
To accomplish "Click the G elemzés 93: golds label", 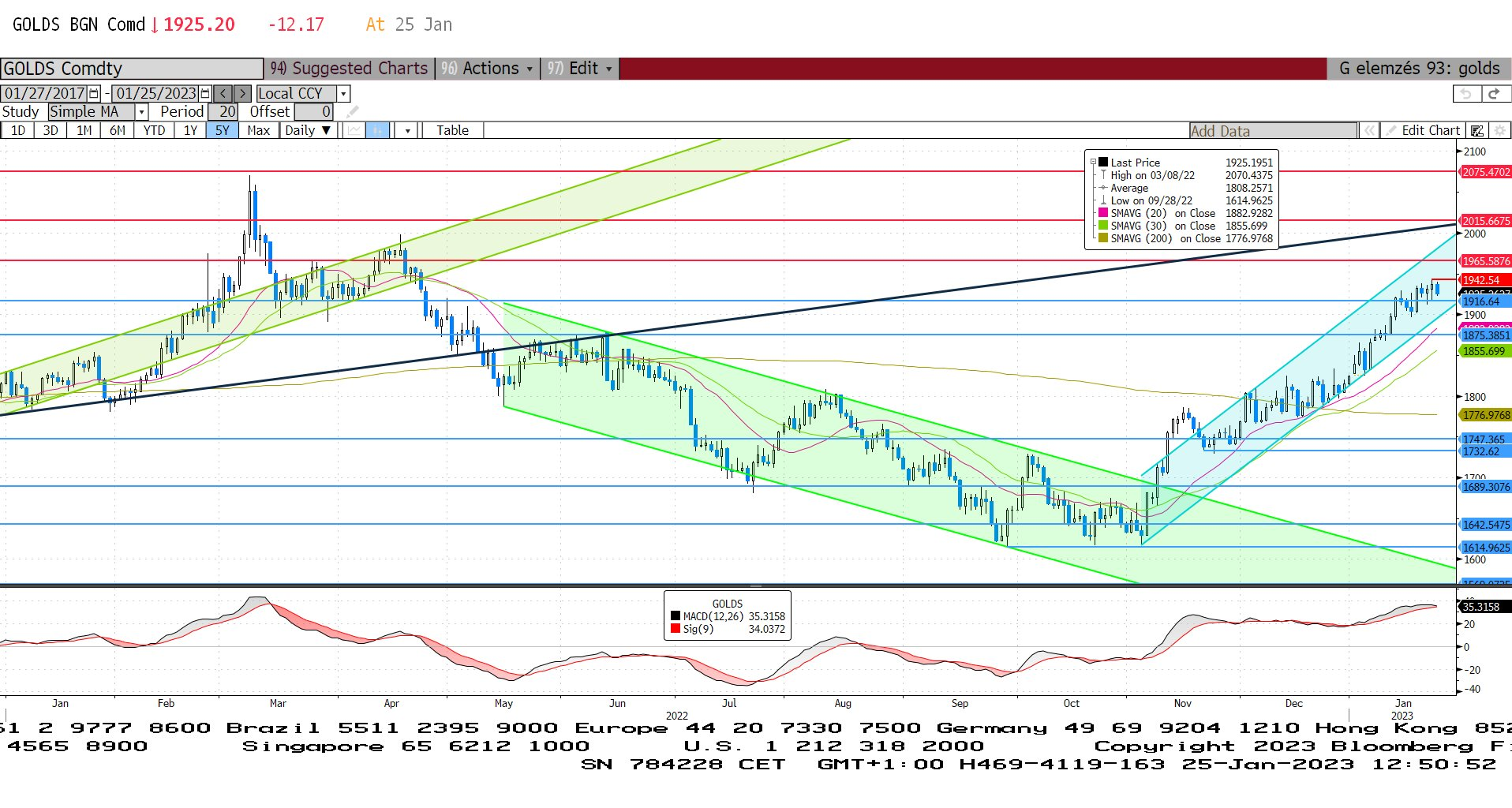I will pos(1419,68).
